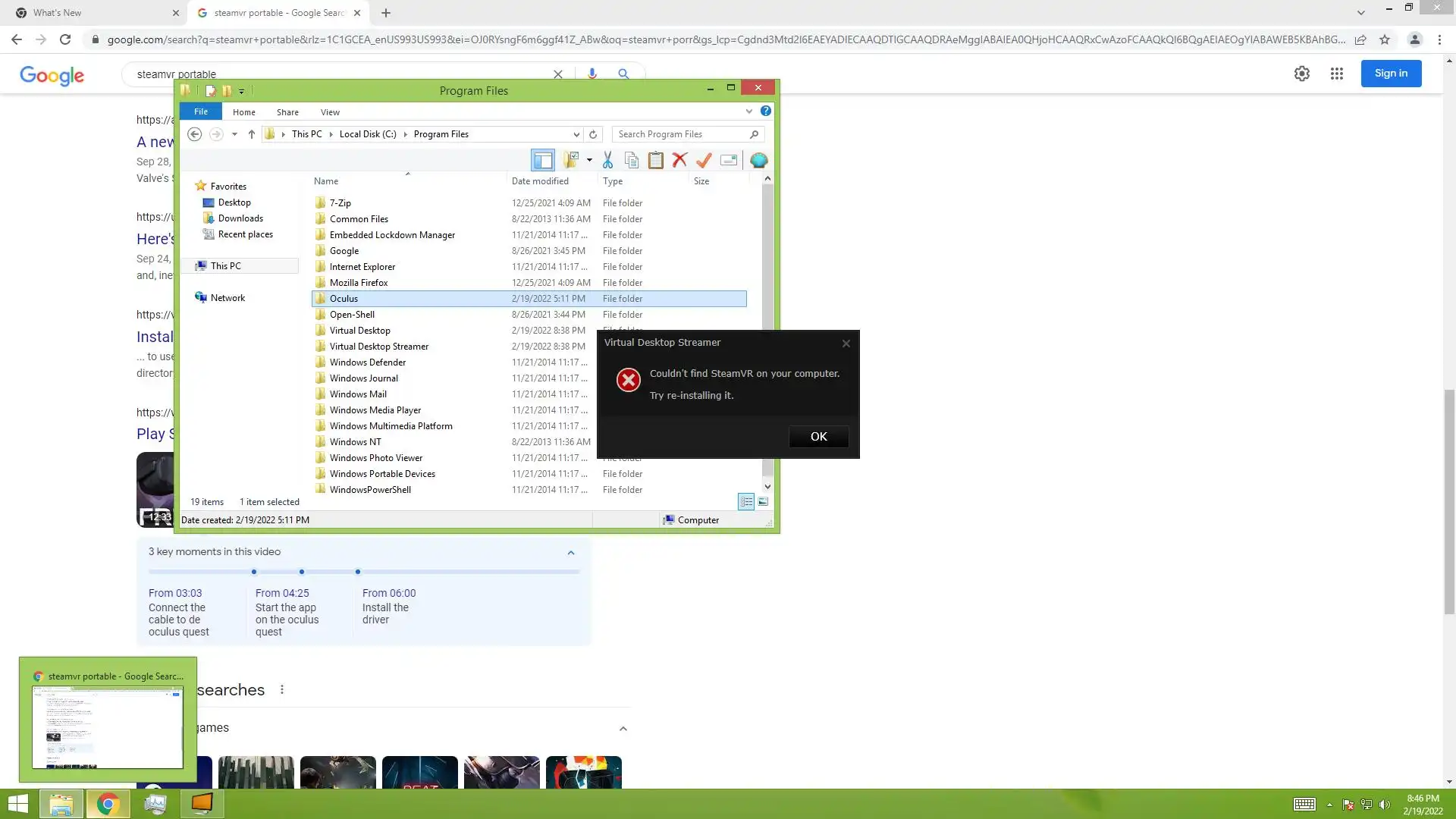Click the red X Delete icon in toolbar

tap(679, 160)
